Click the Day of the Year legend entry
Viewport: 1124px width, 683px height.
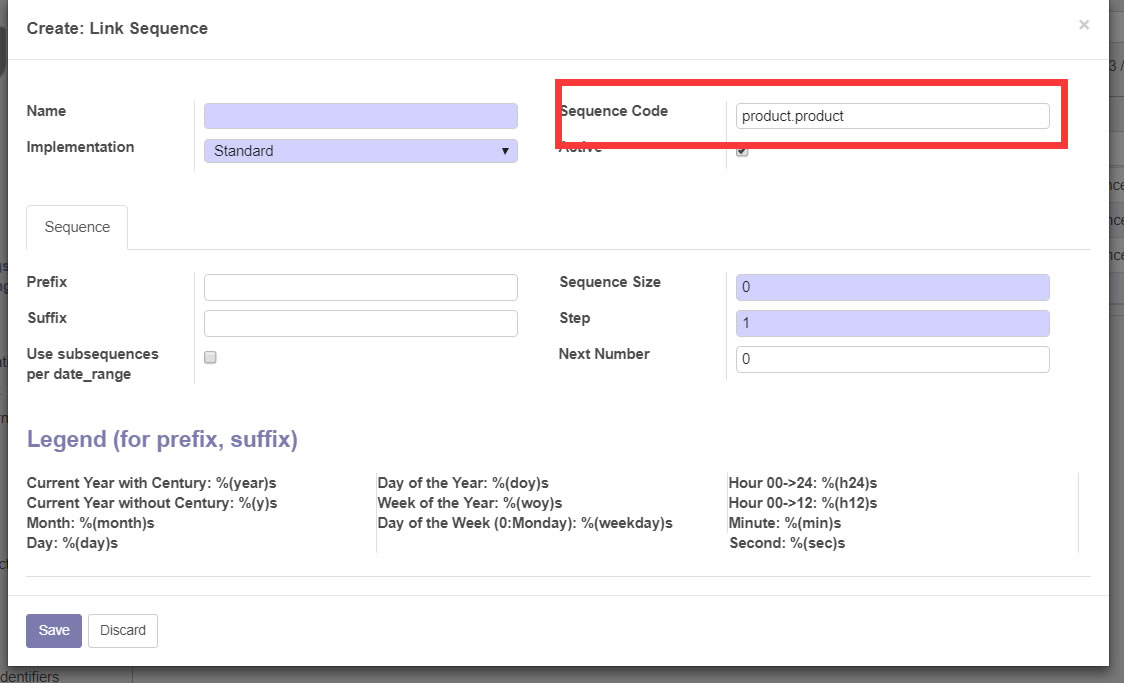(x=463, y=483)
